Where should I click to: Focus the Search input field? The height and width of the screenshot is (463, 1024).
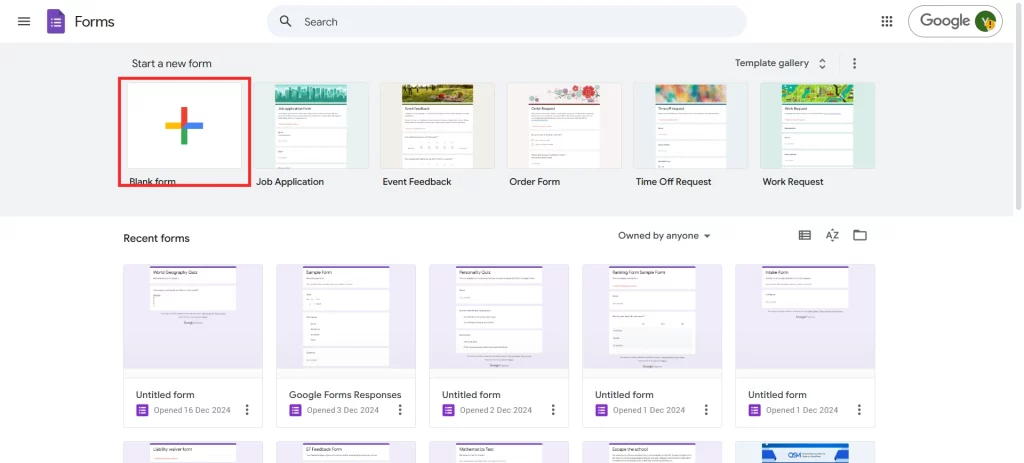[506, 22]
